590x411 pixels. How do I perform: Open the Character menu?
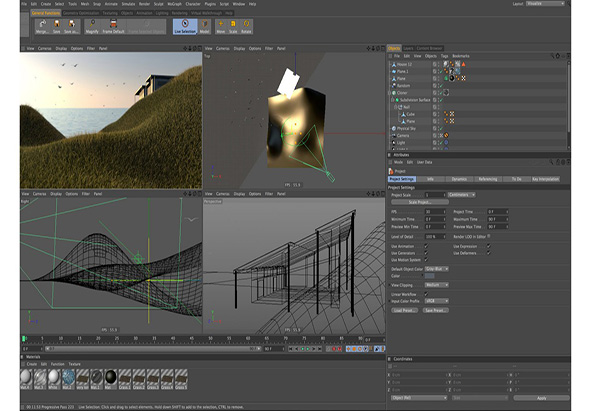point(193,4)
